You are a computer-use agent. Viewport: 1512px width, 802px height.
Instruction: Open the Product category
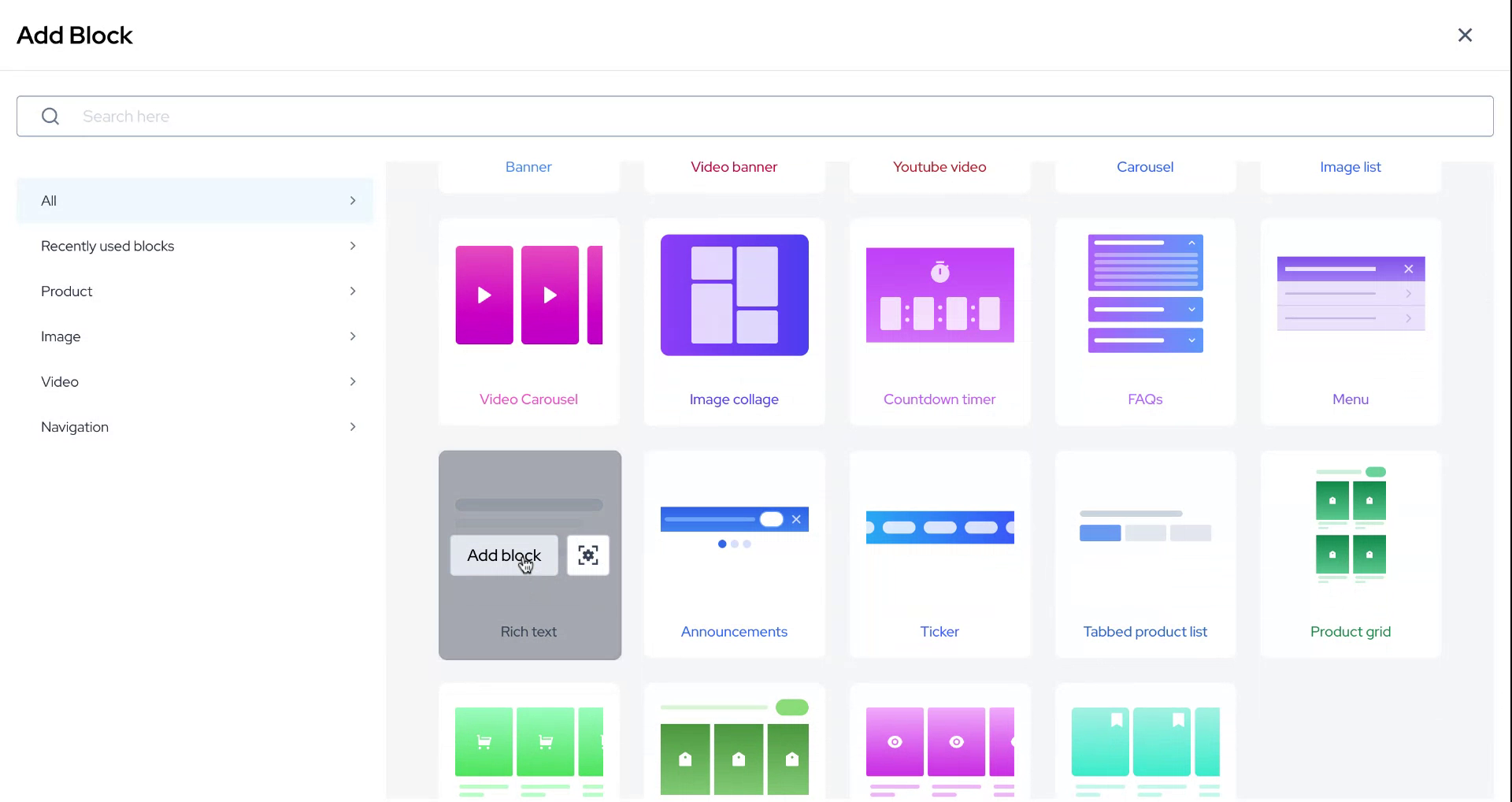click(195, 291)
